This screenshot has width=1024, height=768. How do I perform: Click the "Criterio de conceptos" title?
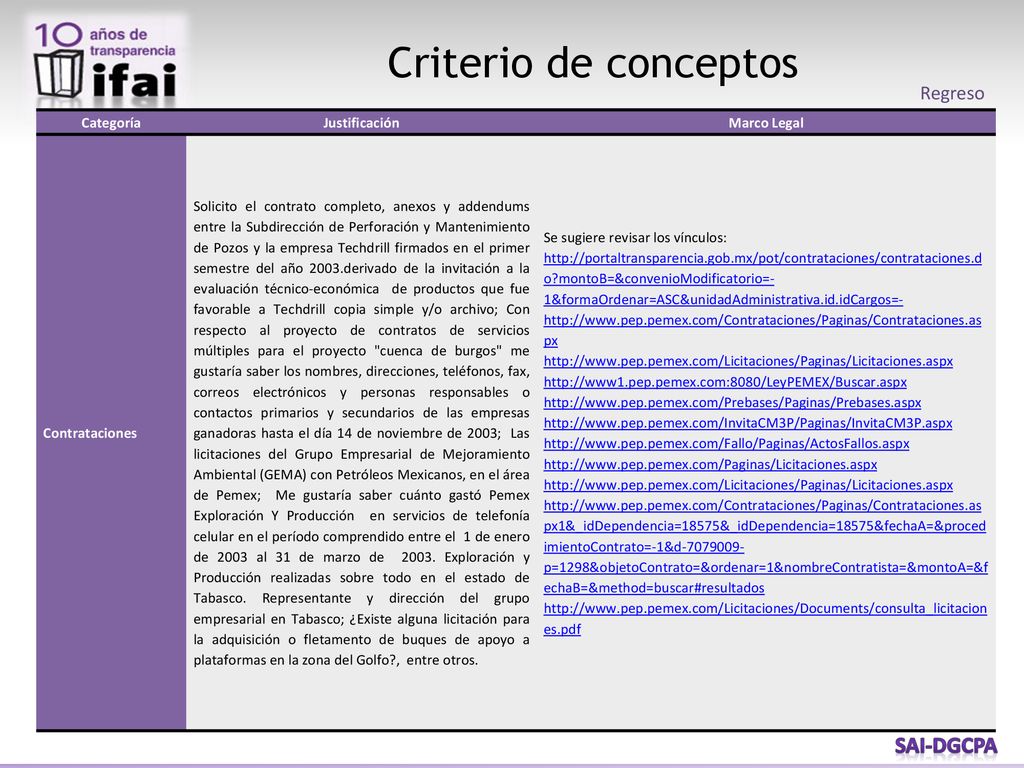point(592,63)
